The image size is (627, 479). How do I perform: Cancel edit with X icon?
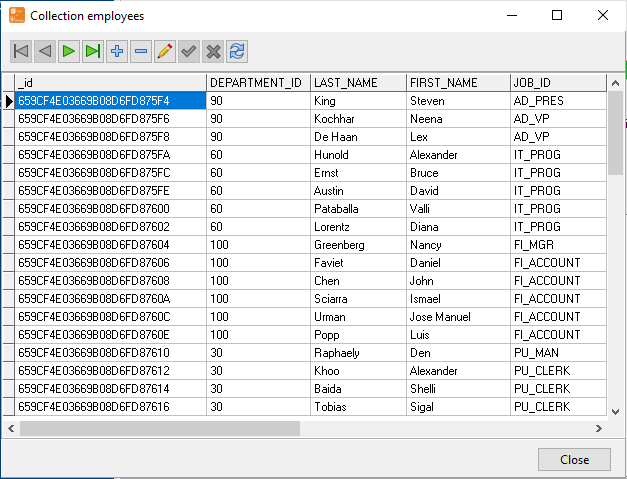[213, 51]
